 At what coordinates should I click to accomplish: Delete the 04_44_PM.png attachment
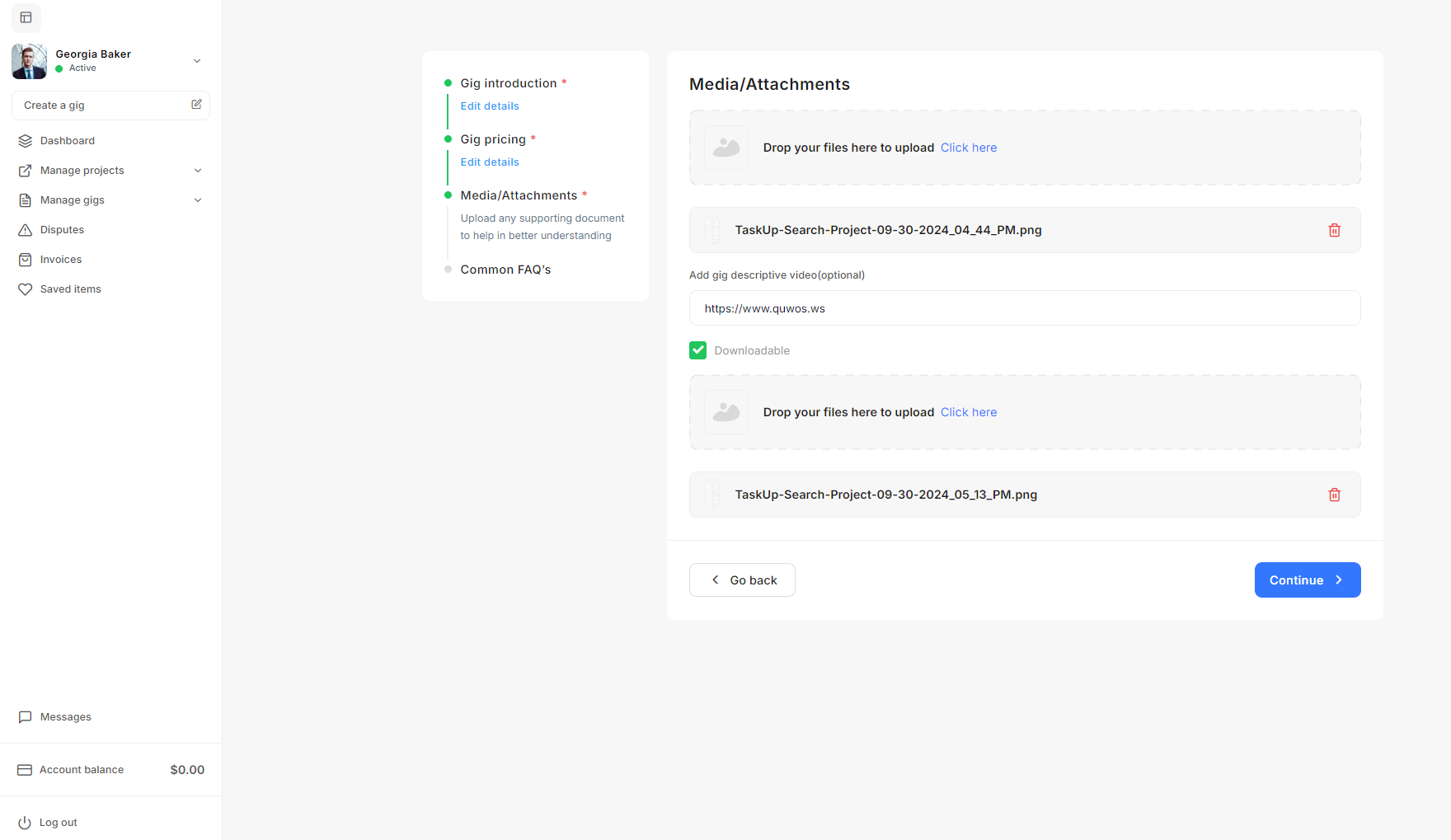pos(1334,230)
